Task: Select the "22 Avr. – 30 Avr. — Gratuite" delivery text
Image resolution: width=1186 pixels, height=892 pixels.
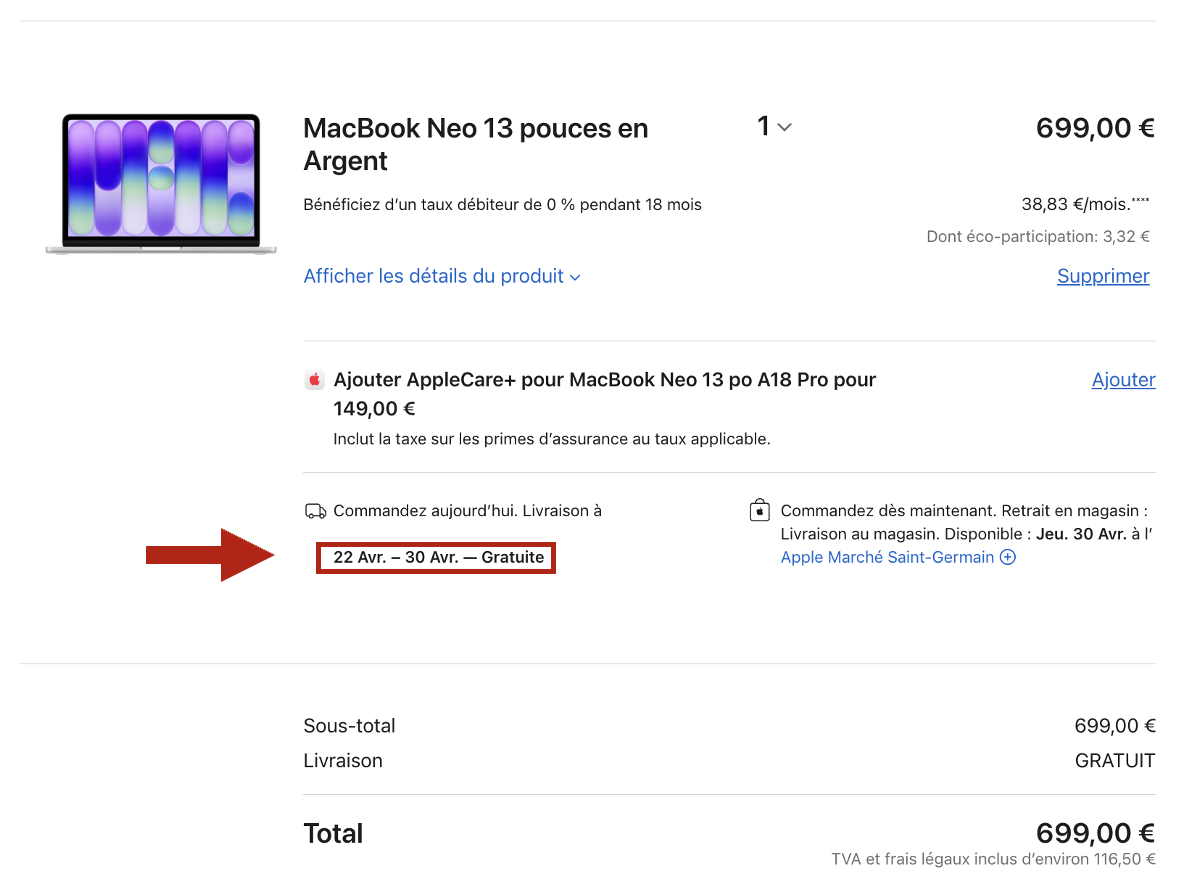Action: [x=438, y=558]
